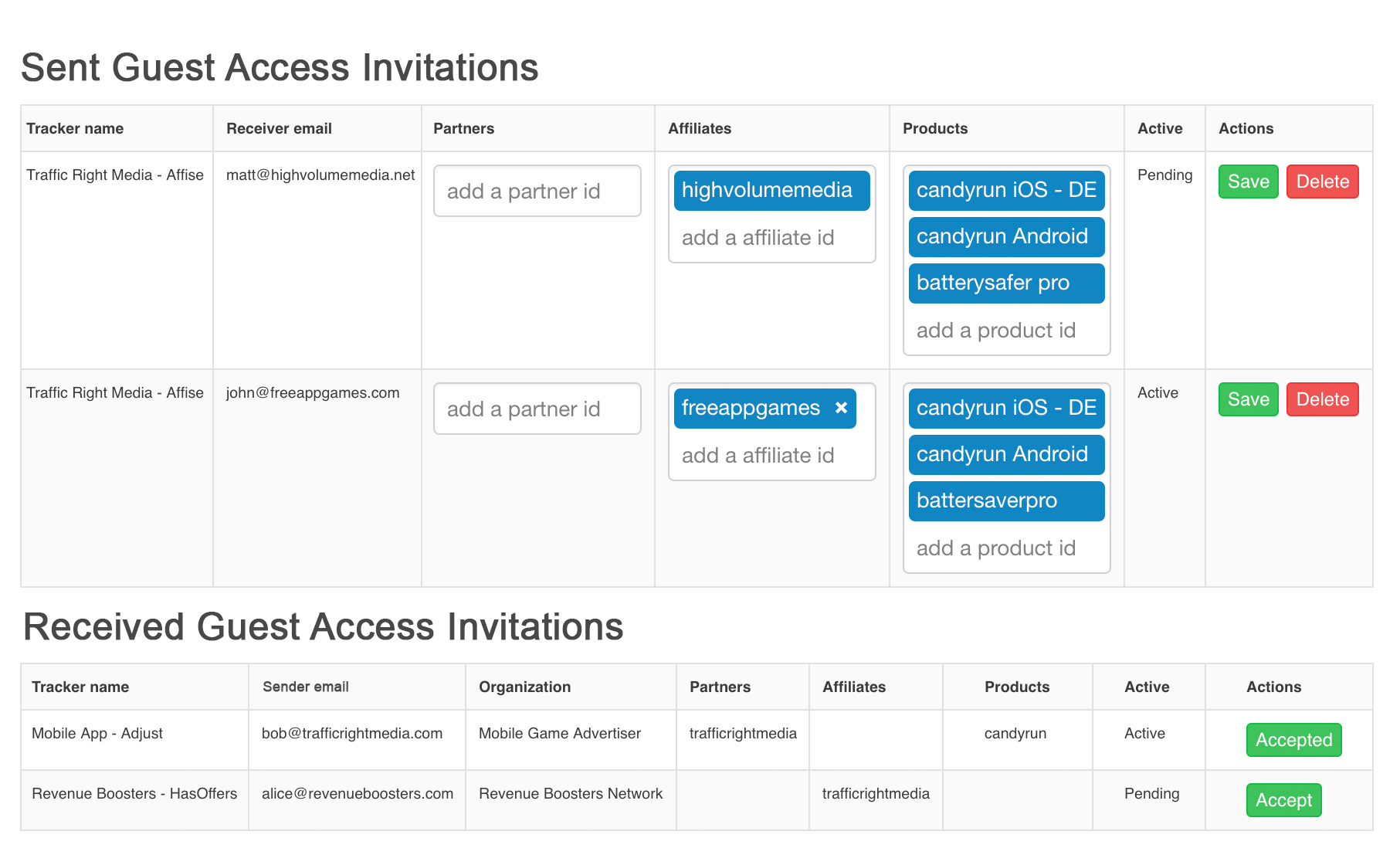
Task: Click the alice@revenueboosters.com sender email
Action: click(358, 794)
